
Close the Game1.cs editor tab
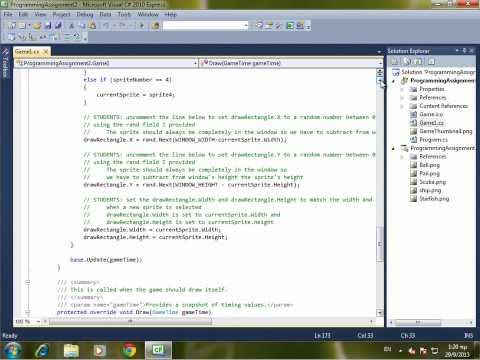point(45,51)
